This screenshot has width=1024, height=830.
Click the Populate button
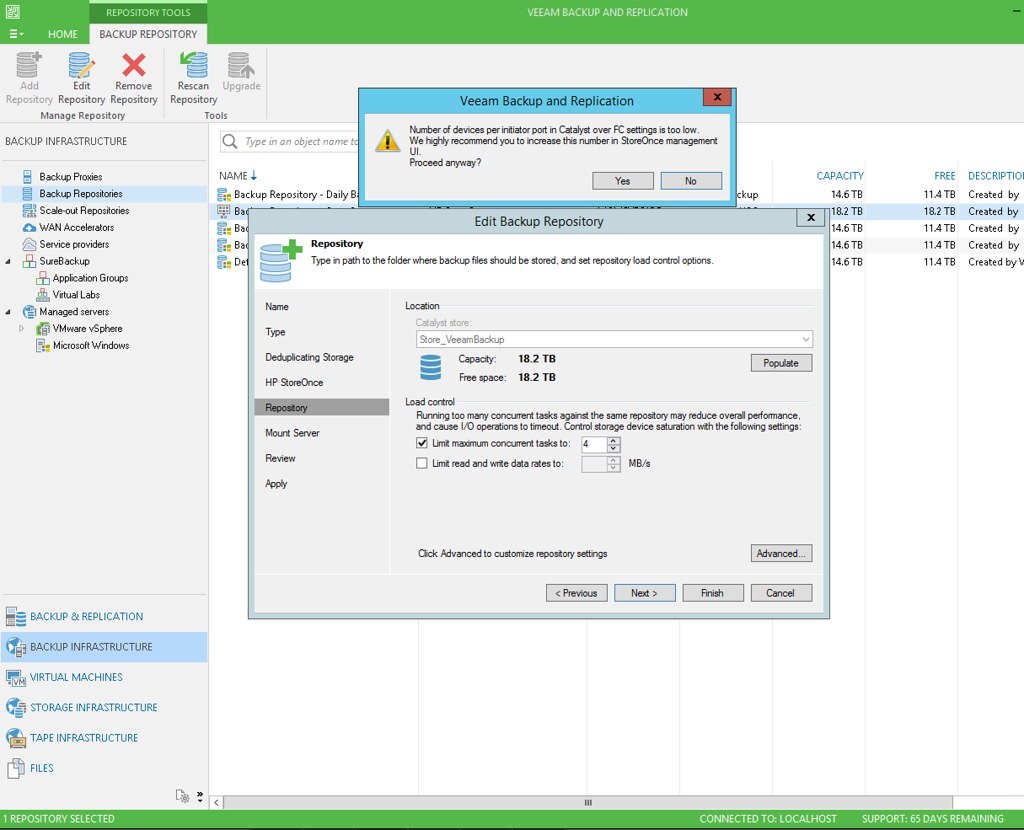coord(781,363)
